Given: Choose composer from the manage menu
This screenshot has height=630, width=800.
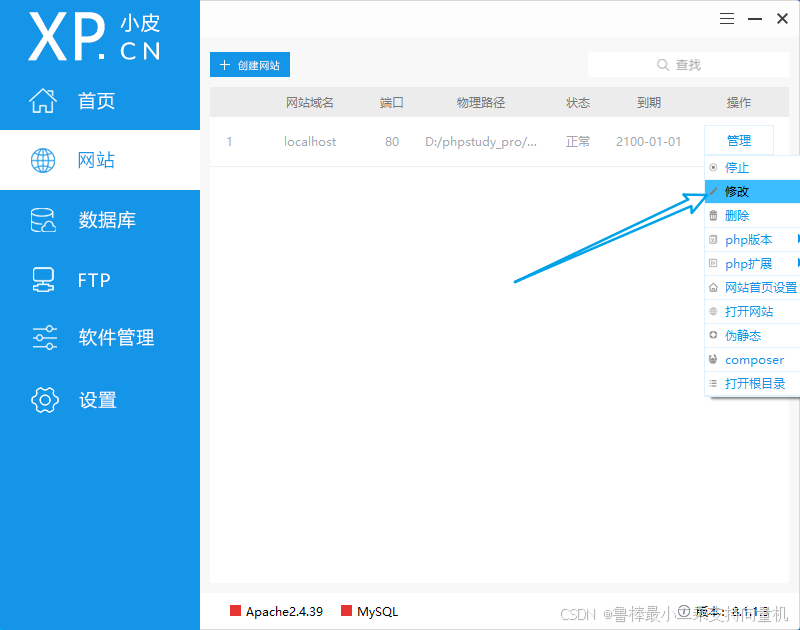Looking at the screenshot, I should [753, 360].
